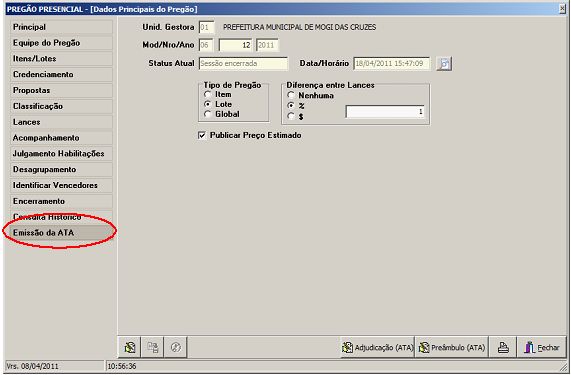The image size is (571, 375).
Task: Click the bid difference value field
Action: click(385, 112)
